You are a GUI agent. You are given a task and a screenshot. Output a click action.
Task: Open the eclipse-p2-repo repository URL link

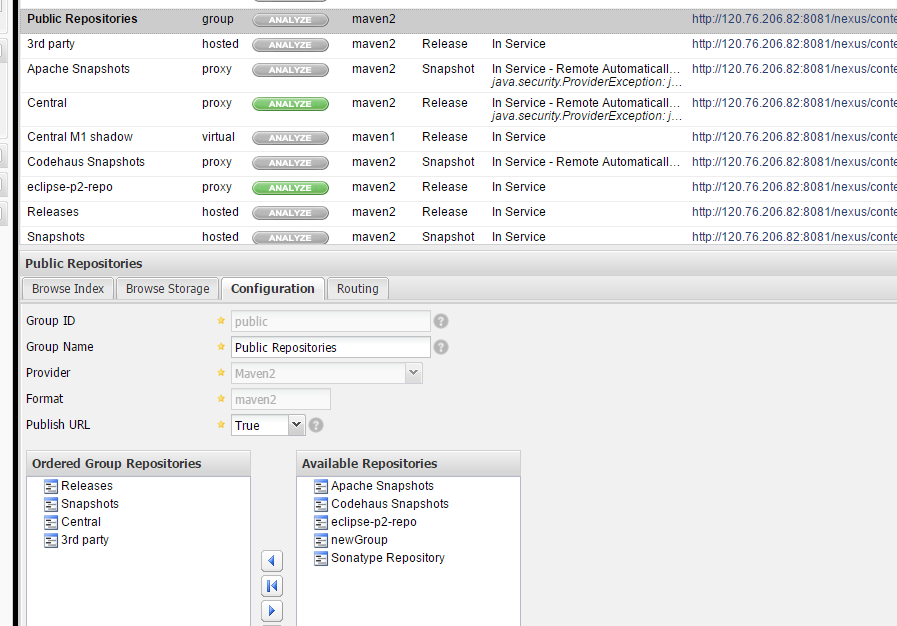pyautogui.click(x=794, y=187)
